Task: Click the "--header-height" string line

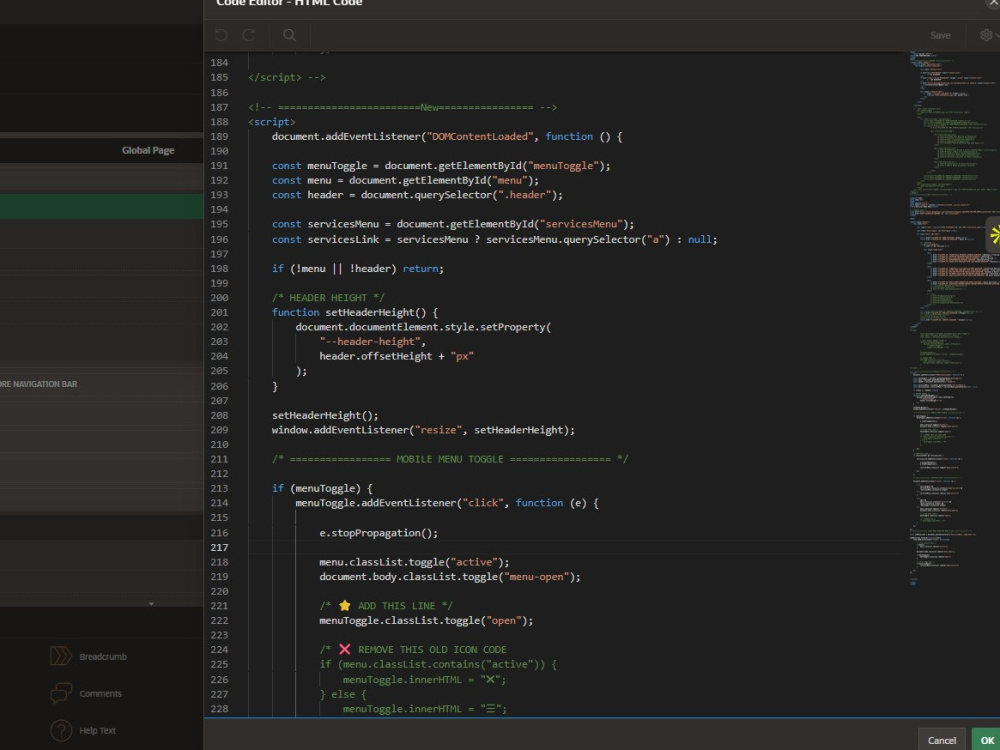Action: click(x=372, y=342)
